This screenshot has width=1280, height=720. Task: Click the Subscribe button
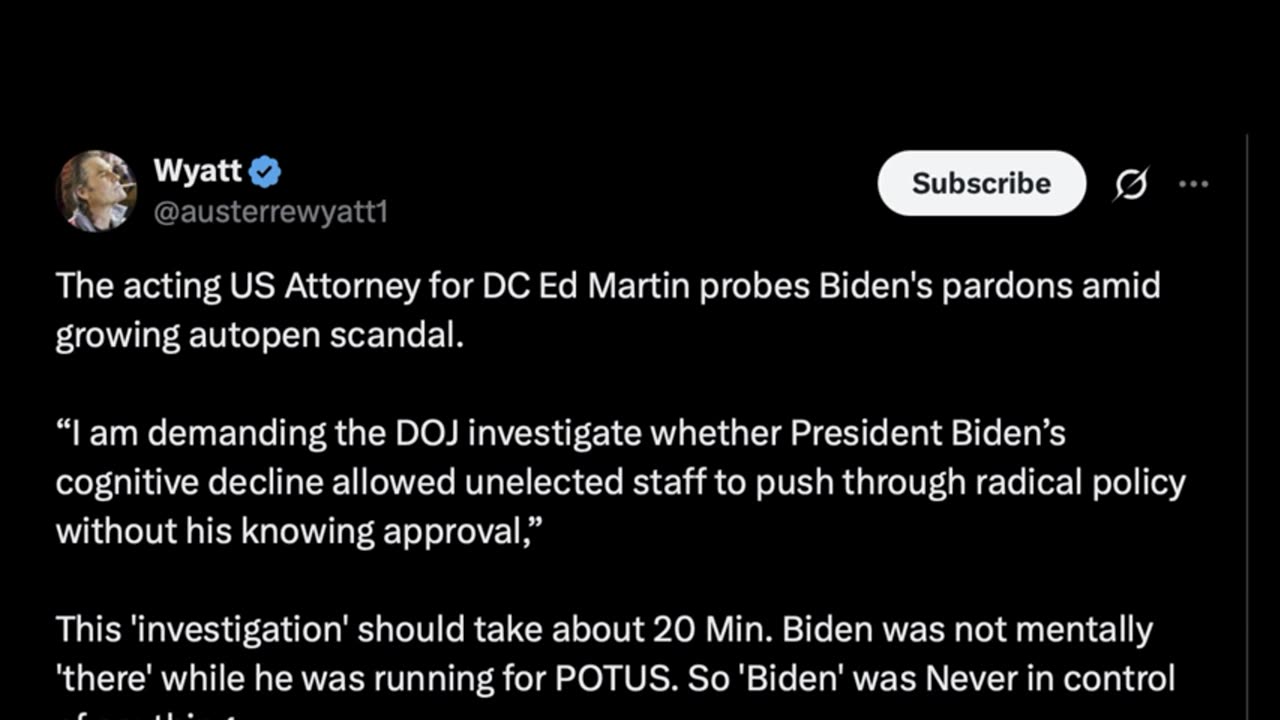pos(982,183)
